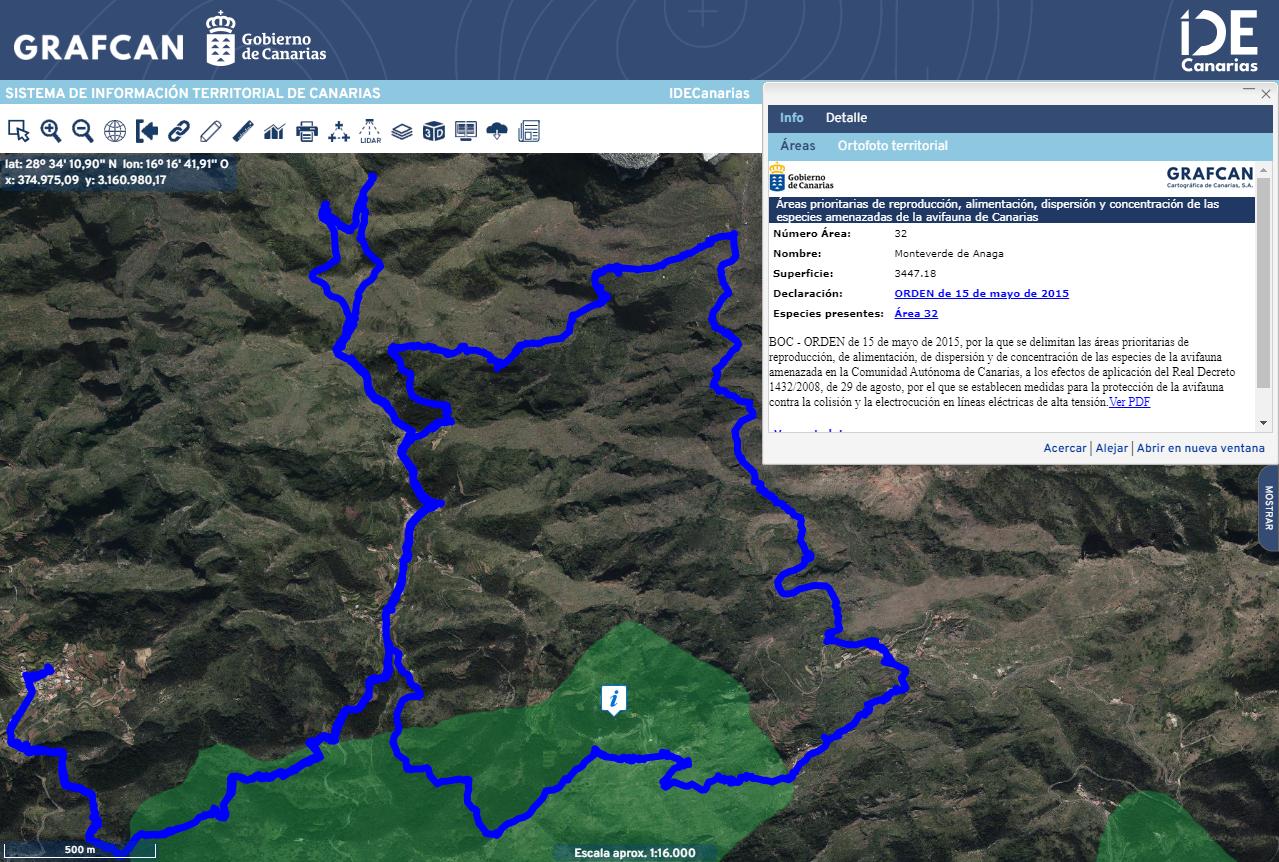This screenshot has width=1279, height=862.
Task: Open the coordinate points tool
Action: click(339, 131)
